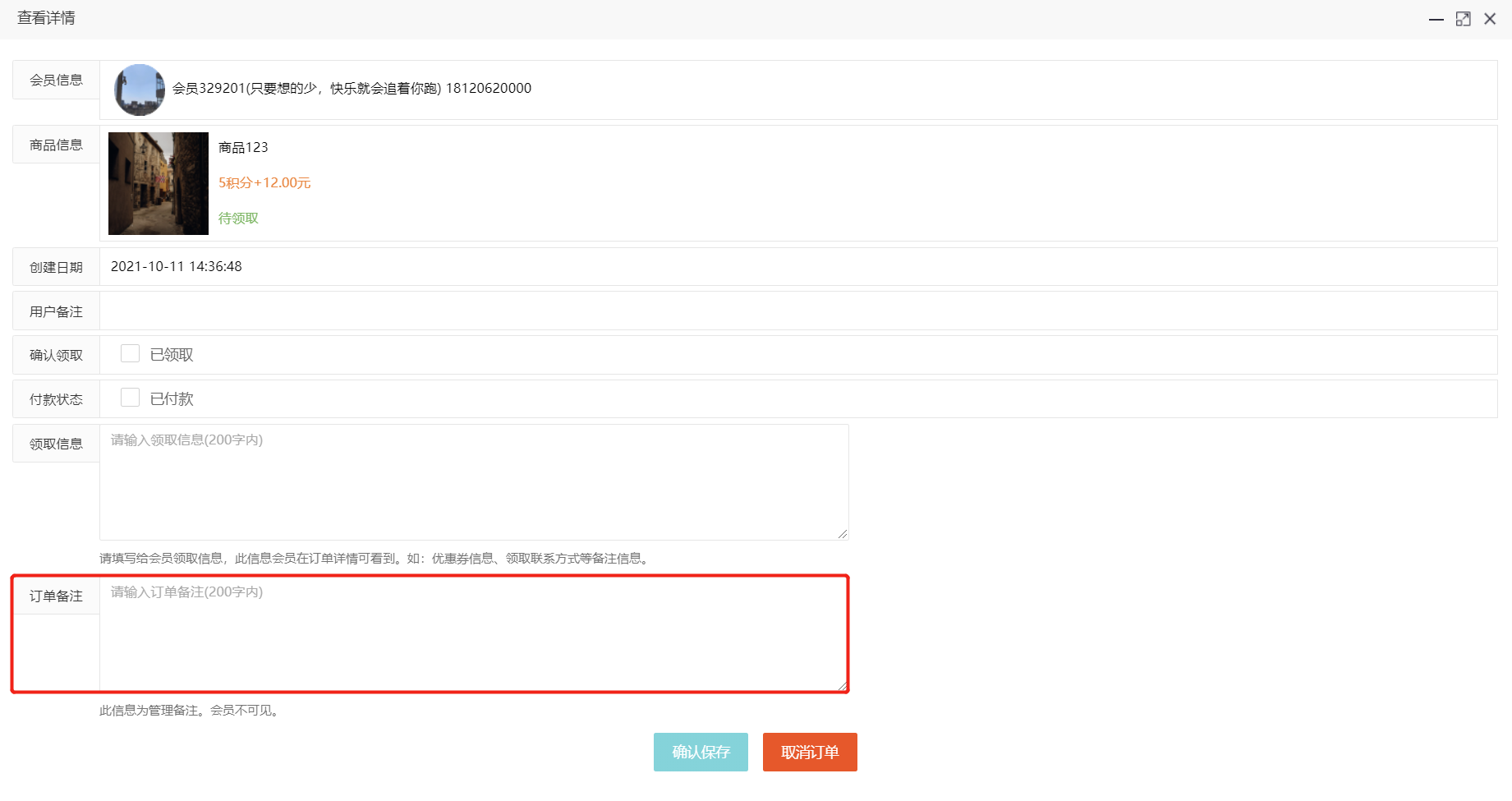Click the 会员信息 label
1512x801 pixels.
point(56,80)
